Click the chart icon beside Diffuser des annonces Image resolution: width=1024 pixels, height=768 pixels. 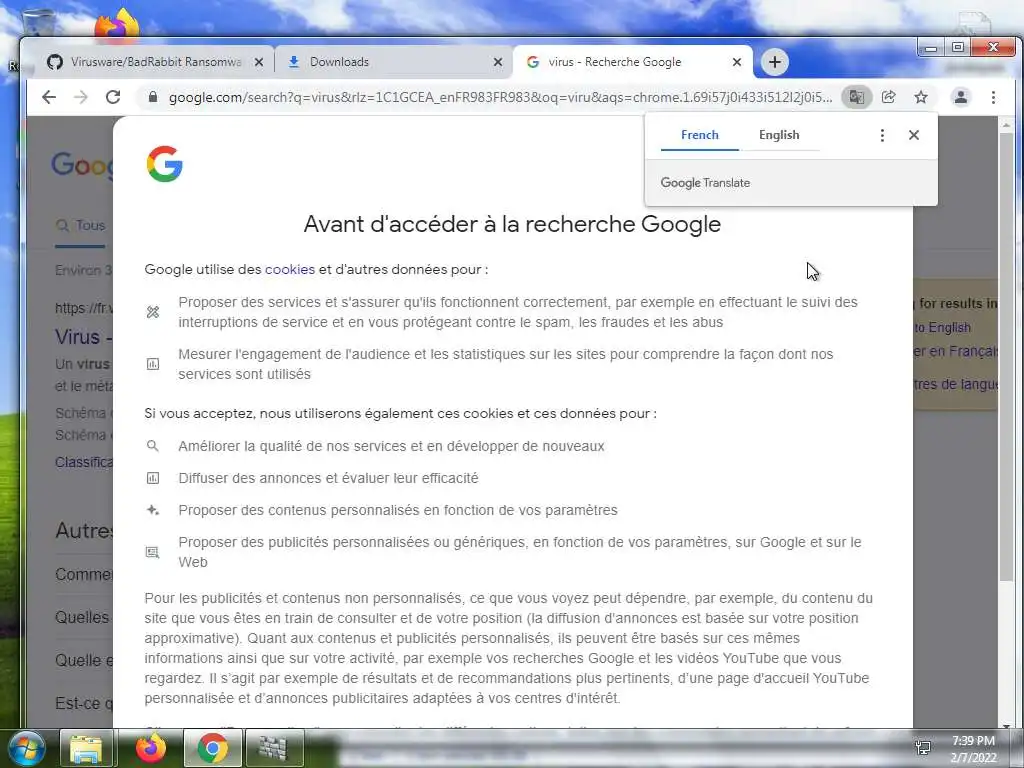point(153,478)
